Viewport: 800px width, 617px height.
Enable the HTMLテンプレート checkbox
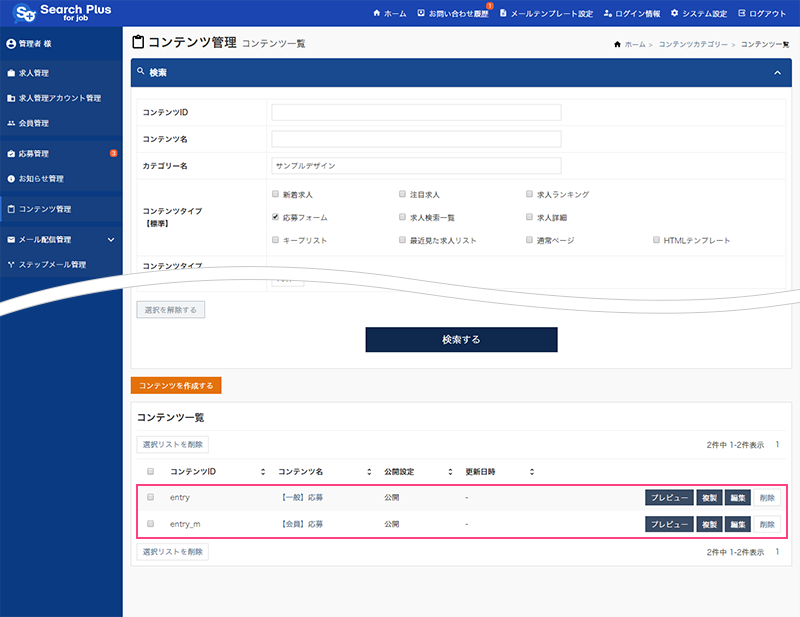pyautogui.click(x=655, y=239)
